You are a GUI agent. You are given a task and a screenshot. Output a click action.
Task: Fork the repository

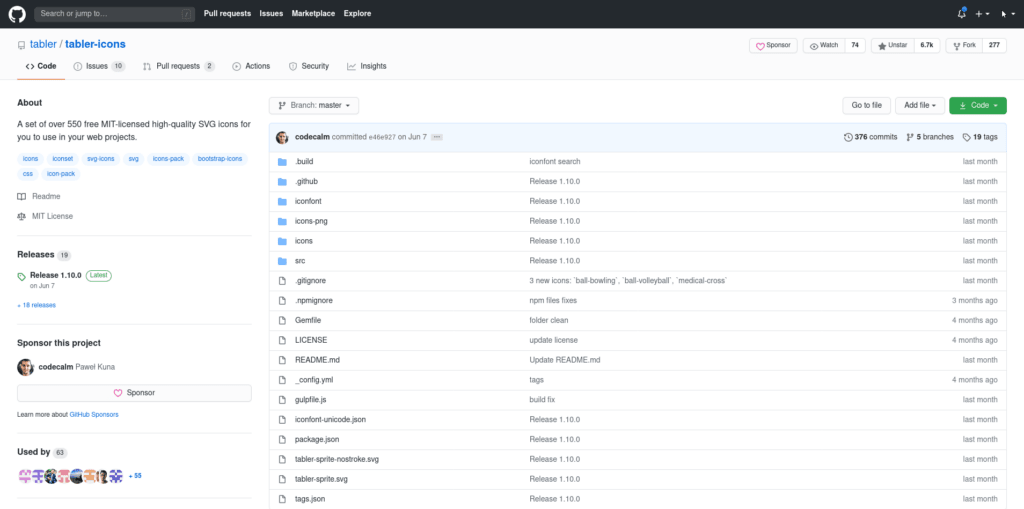point(964,46)
